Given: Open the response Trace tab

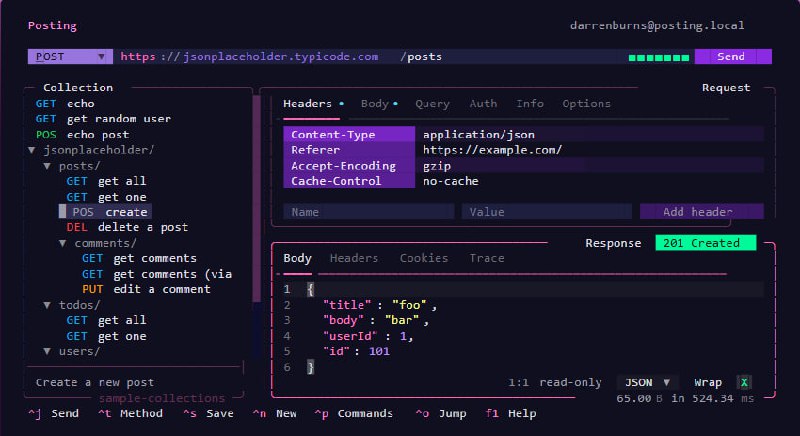Looking at the screenshot, I should [487, 259].
